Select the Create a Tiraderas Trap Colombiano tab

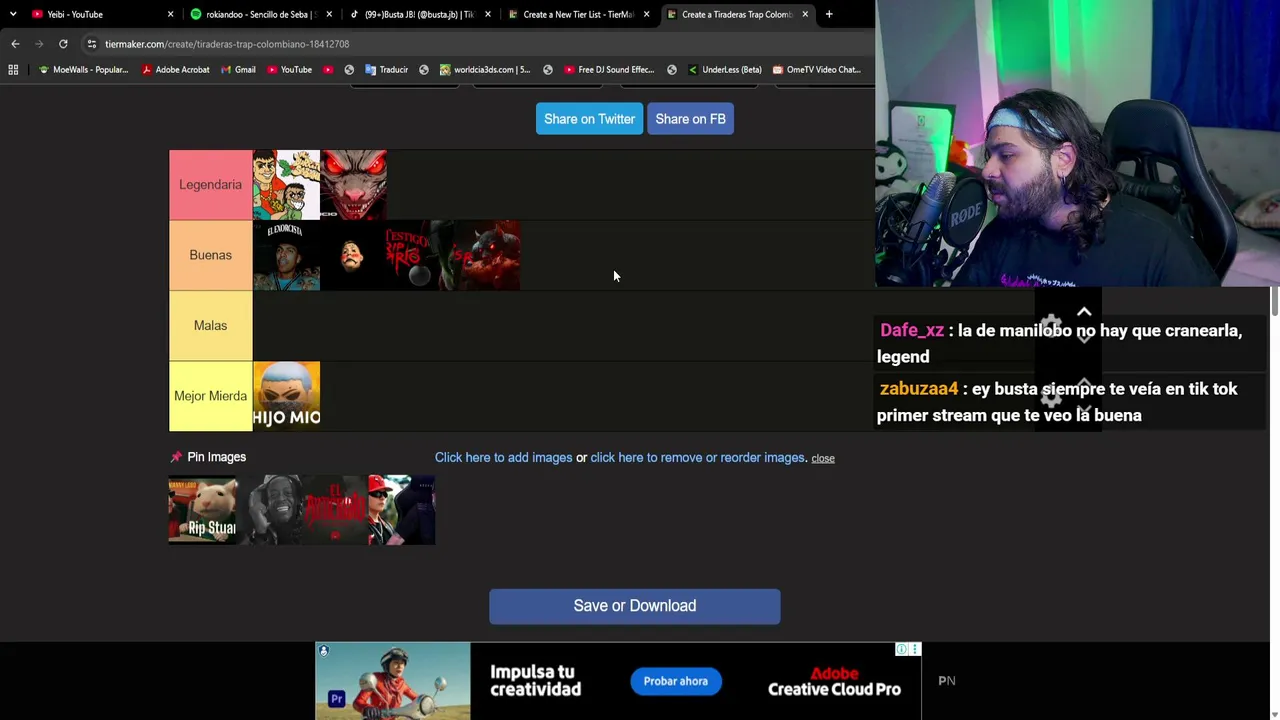[736, 14]
